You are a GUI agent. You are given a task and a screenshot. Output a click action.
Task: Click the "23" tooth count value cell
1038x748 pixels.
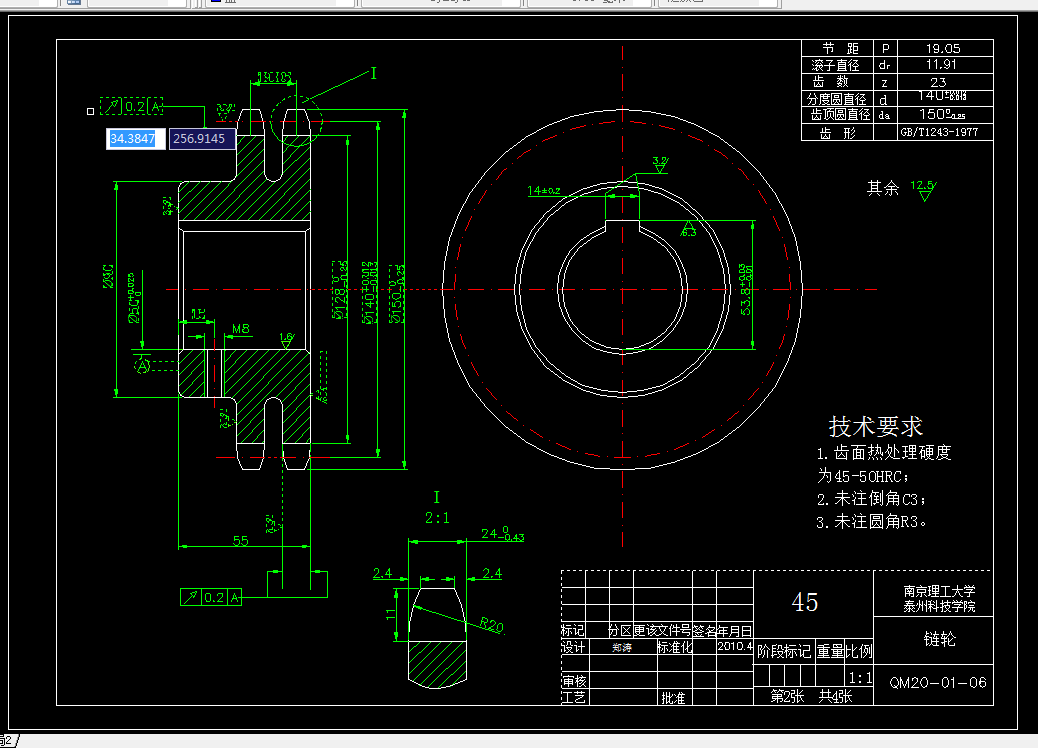945,82
